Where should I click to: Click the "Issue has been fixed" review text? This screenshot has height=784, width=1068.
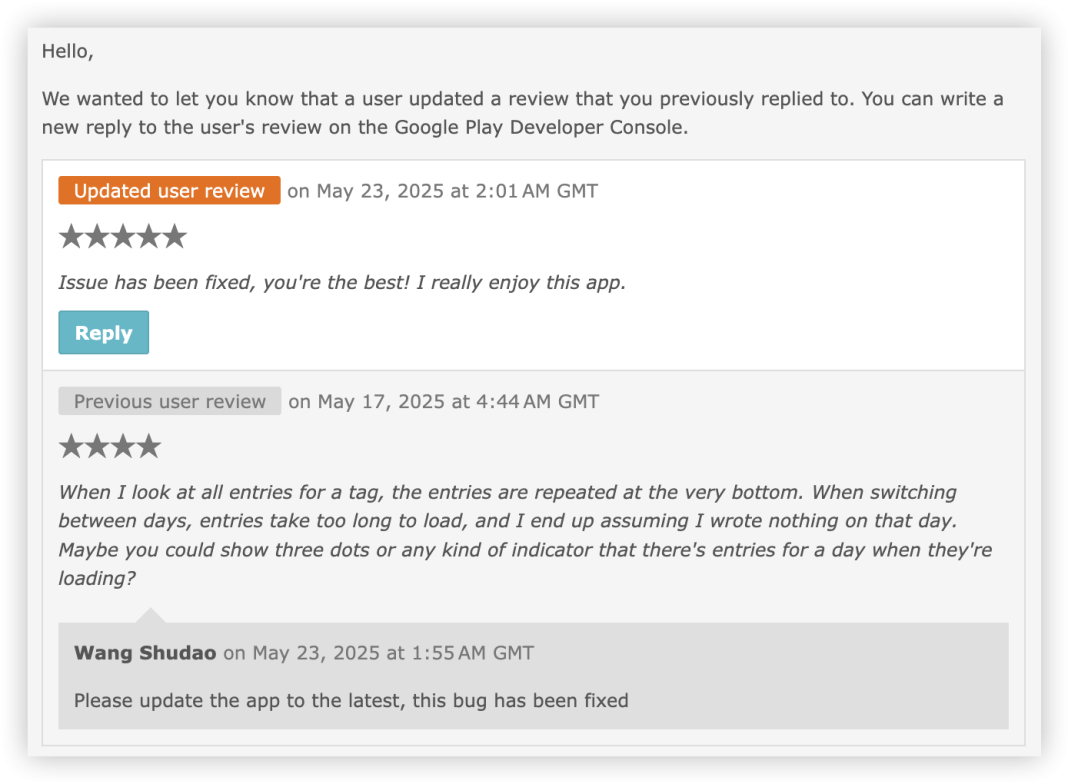(342, 282)
